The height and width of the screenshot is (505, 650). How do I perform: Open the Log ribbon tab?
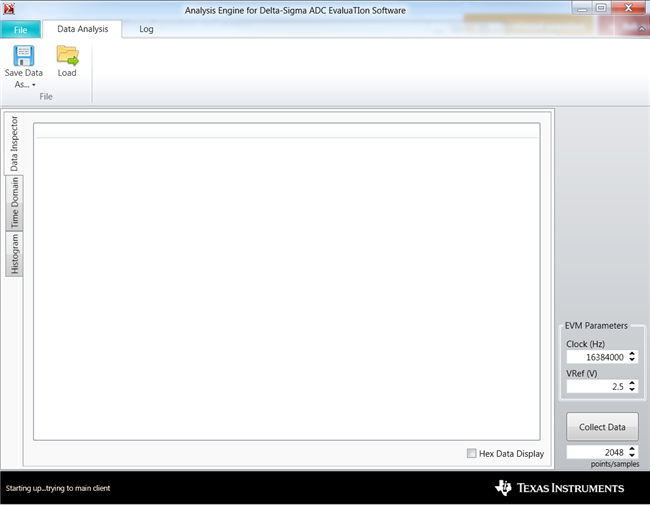[x=146, y=29]
